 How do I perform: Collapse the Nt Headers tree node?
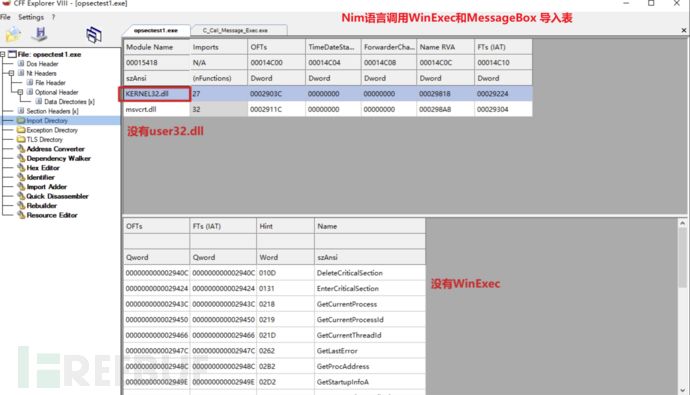tap(11, 73)
